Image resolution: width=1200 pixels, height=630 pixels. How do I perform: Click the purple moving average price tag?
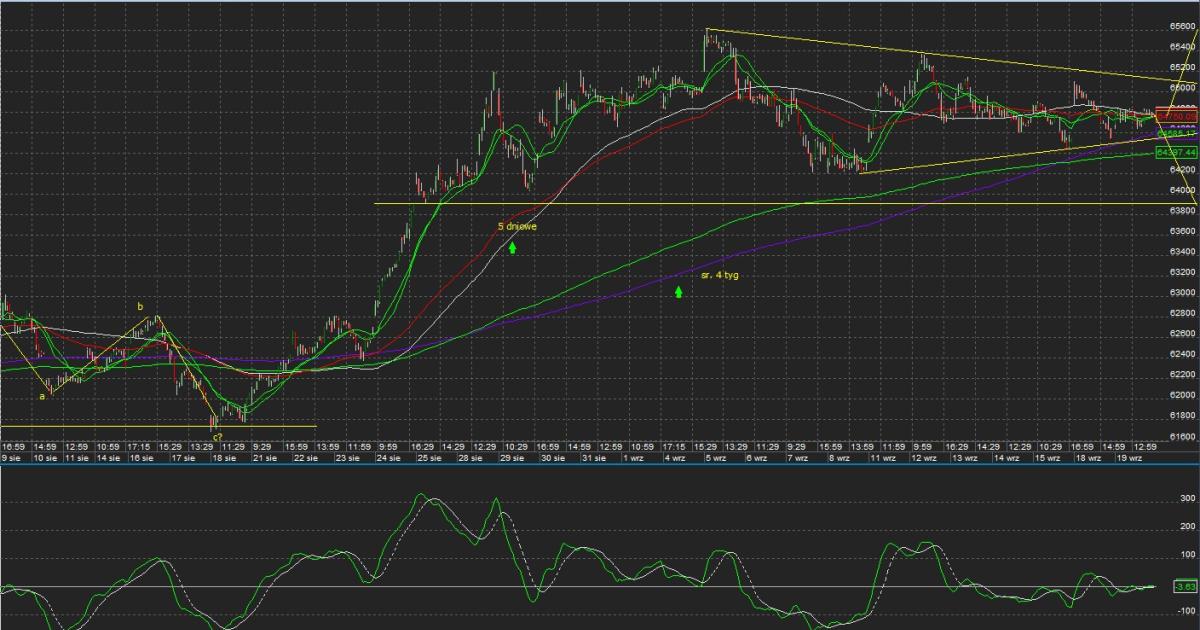pos(1176,132)
